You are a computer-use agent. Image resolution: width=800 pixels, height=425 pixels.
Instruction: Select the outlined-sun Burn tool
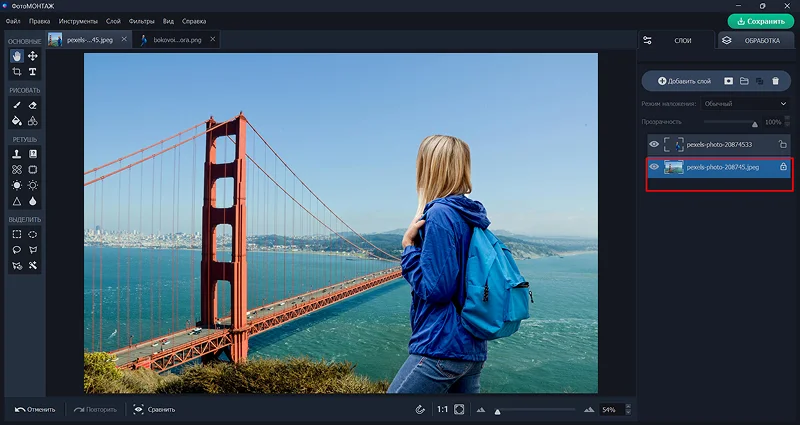33,185
